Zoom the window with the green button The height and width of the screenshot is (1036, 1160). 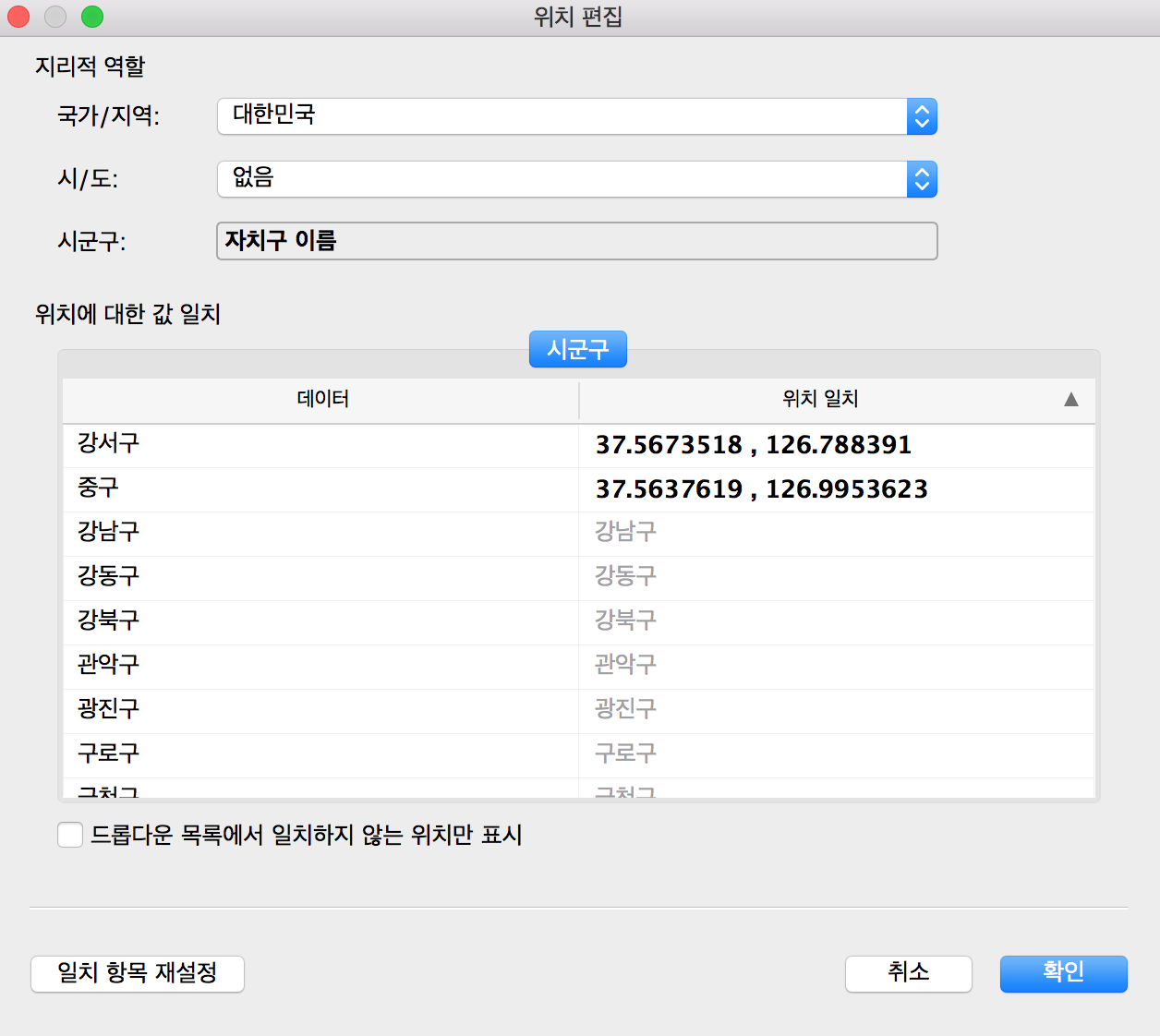tap(92, 17)
